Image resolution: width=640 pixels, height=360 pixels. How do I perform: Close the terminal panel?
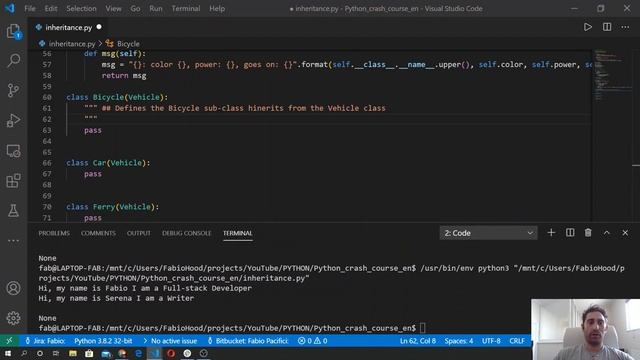click(x=625, y=233)
